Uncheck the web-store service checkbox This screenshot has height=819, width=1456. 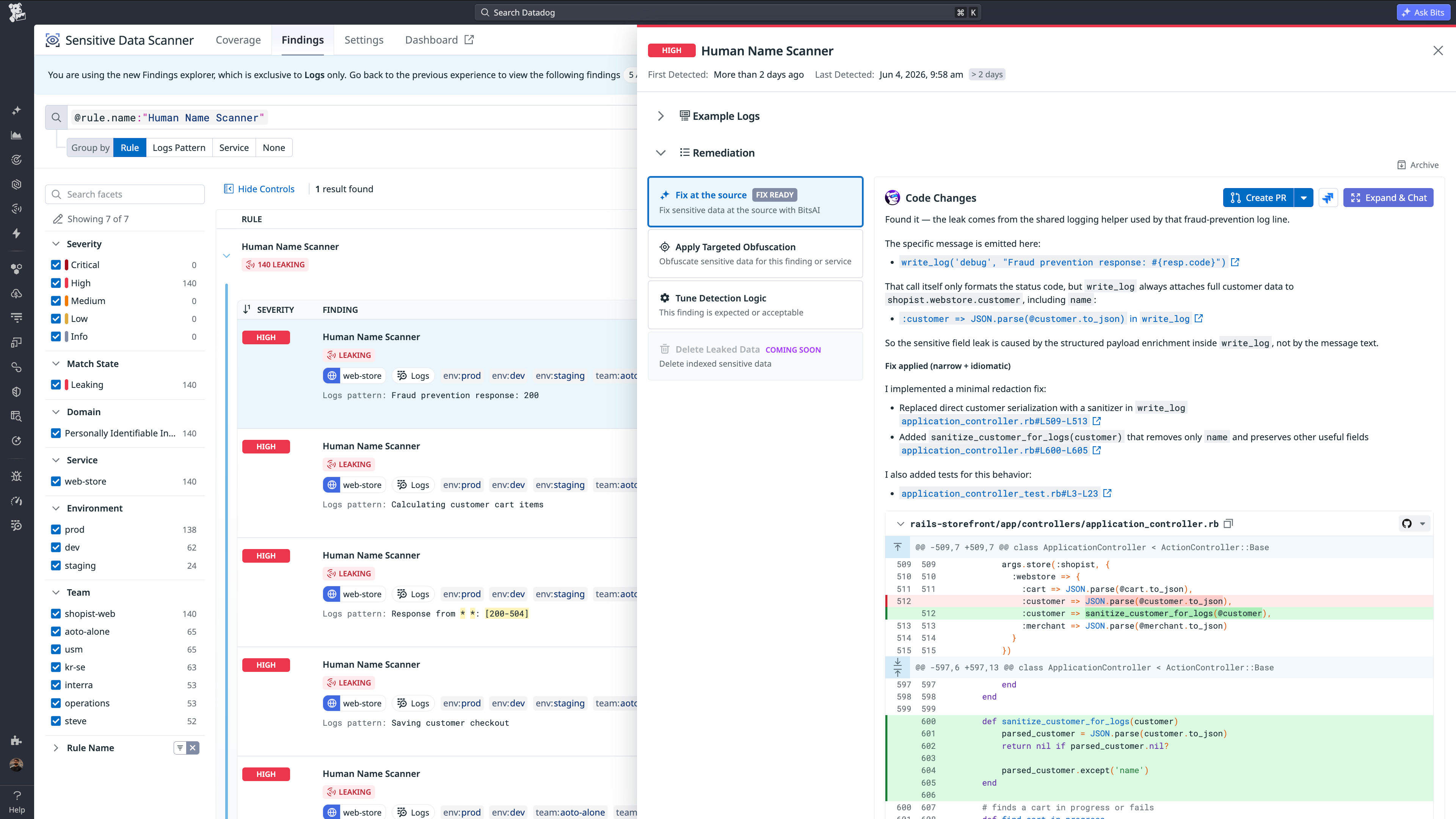56,481
